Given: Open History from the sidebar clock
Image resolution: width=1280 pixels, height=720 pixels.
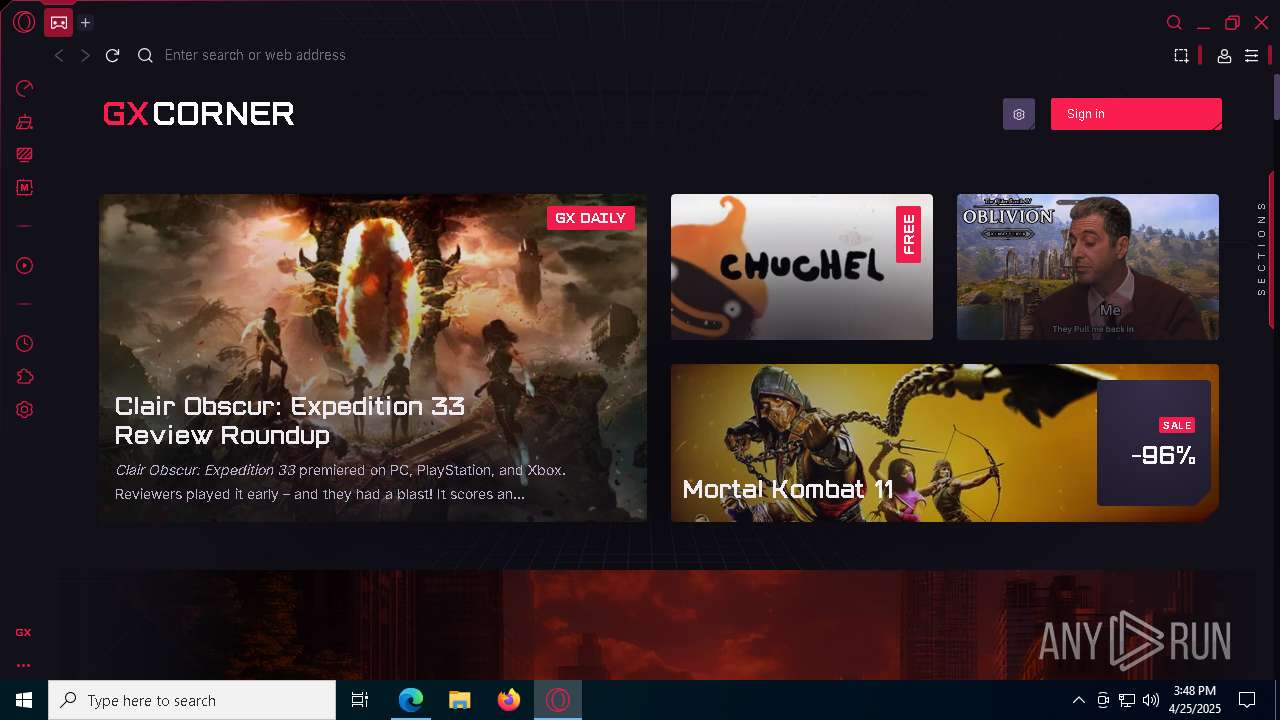Looking at the screenshot, I should [x=25, y=344].
